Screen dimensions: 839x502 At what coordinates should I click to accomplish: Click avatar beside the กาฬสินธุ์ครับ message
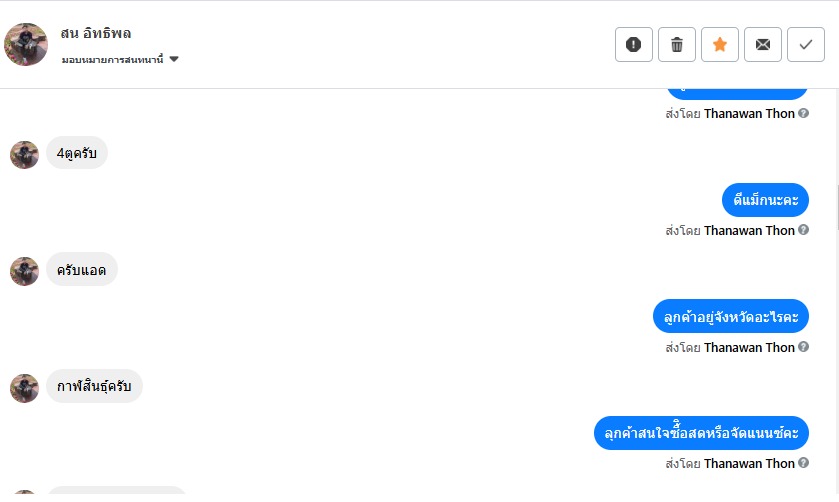24,388
